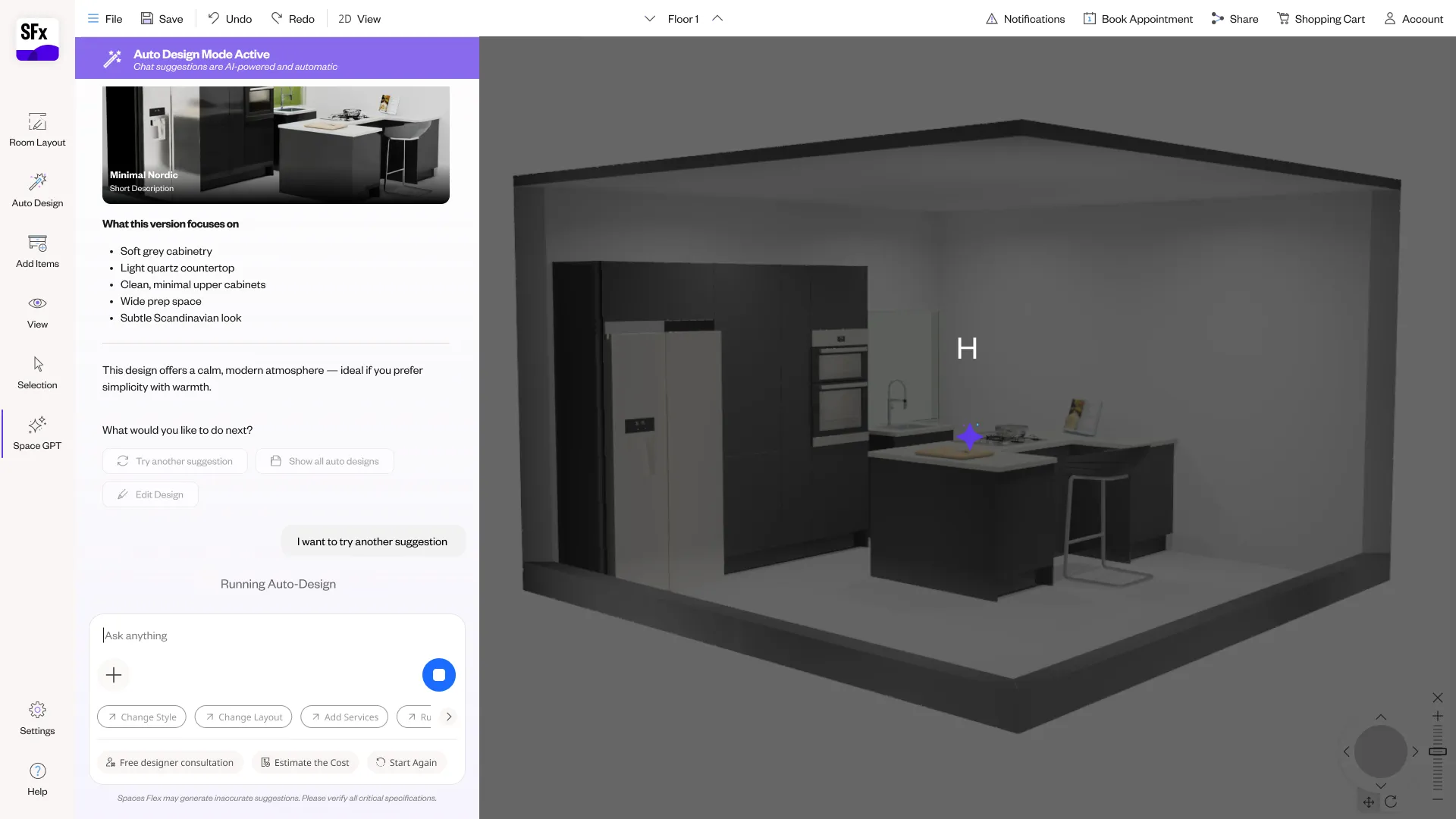Click the purple sparkle marker in the 3D view
The image size is (1456, 819).
[x=969, y=437]
